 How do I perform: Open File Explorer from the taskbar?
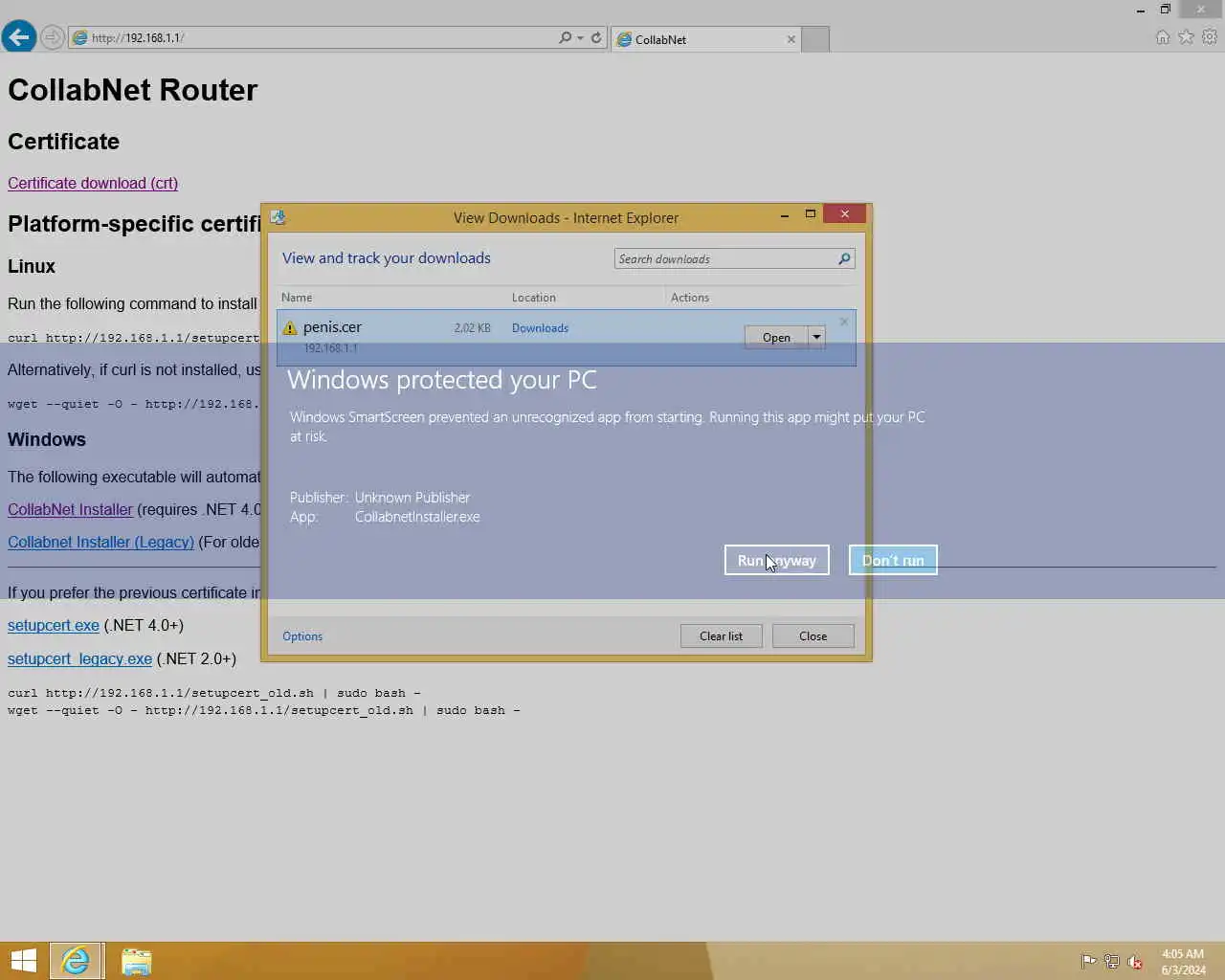137,961
